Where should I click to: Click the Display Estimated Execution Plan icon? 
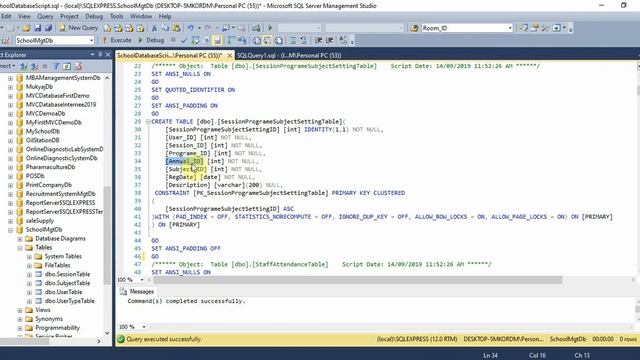tap(195, 40)
